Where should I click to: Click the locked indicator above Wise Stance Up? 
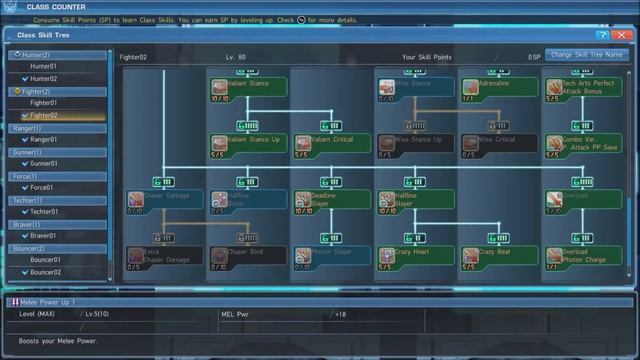coord(415,126)
